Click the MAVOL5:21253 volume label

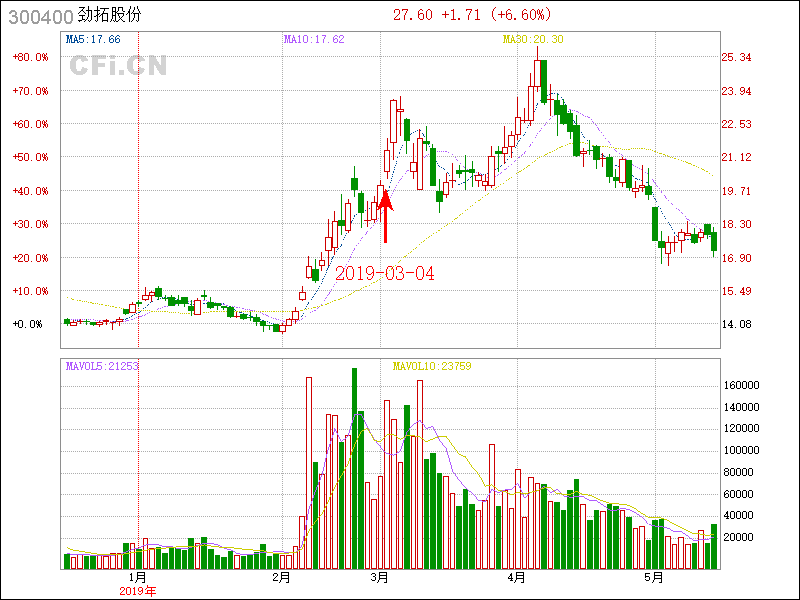(x=101, y=366)
